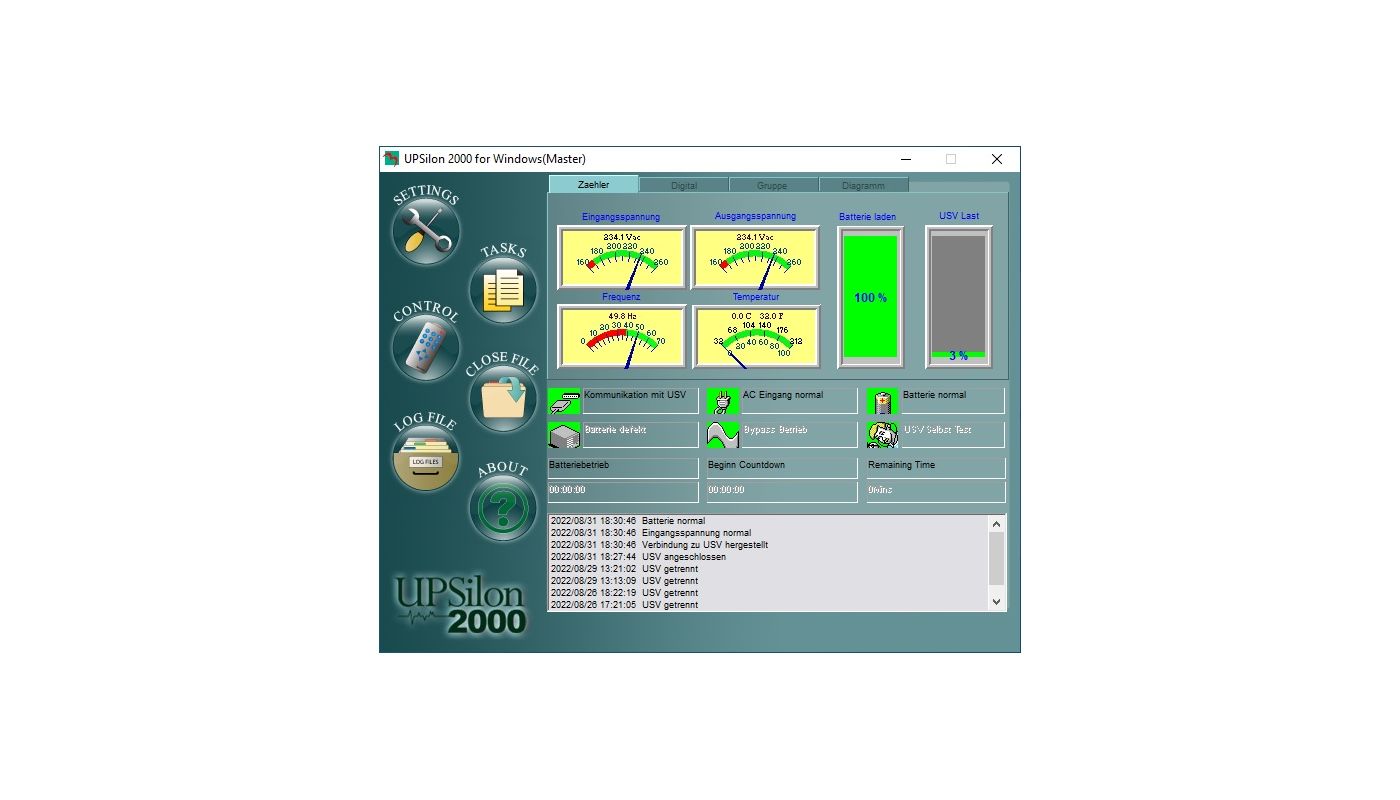Open the Diagramm tab
The width and height of the screenshot is (1400, 800).
tap(863, 186)
